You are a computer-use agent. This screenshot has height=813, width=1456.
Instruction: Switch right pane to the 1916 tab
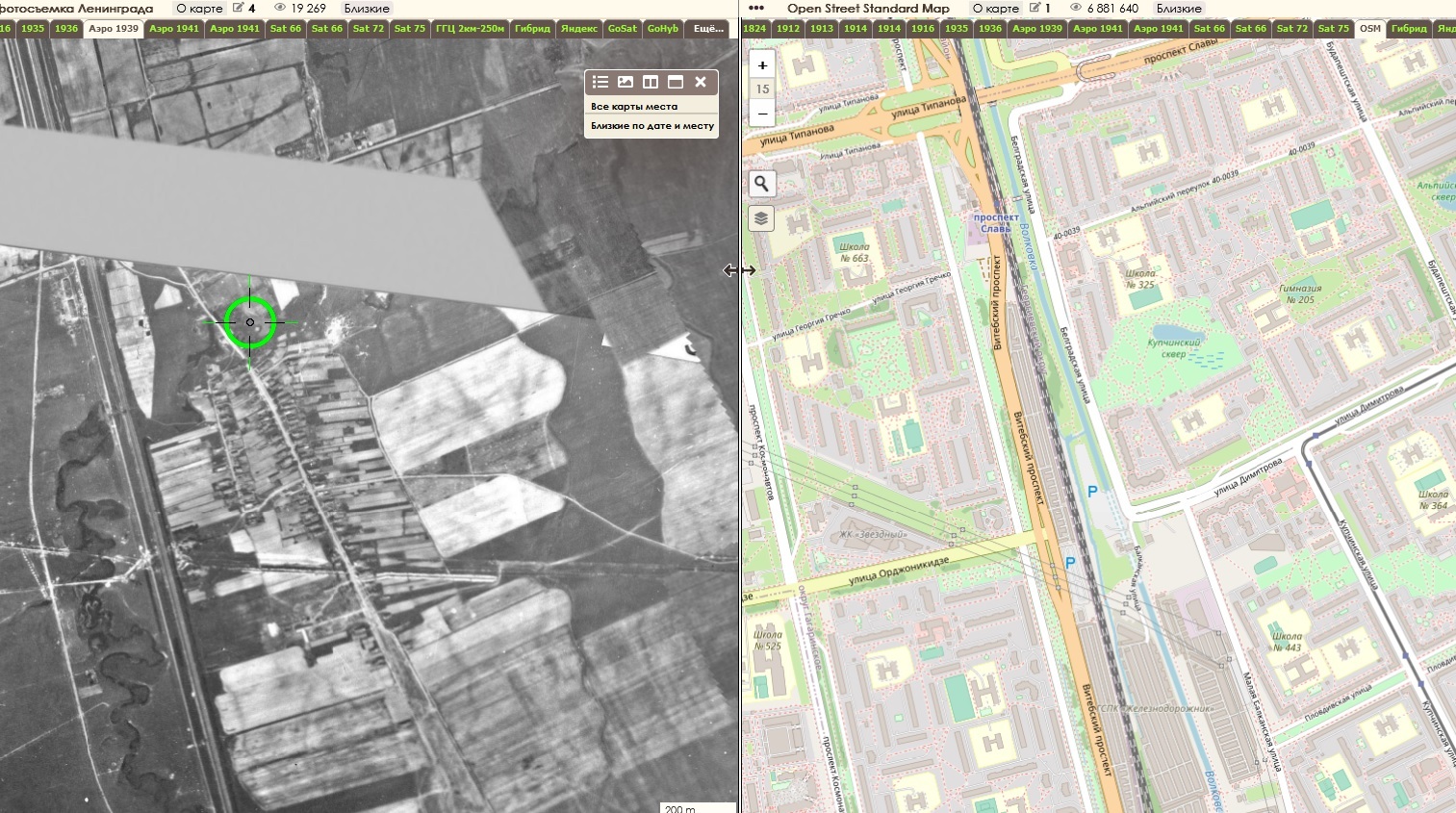923,28
